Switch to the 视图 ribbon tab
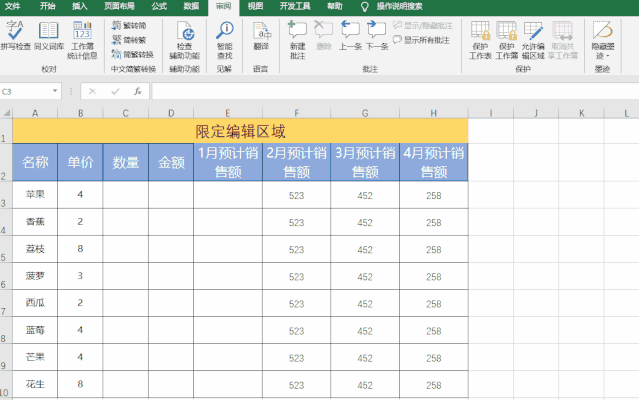This screenshot has height=400, width=639. (x=256, y=6)
